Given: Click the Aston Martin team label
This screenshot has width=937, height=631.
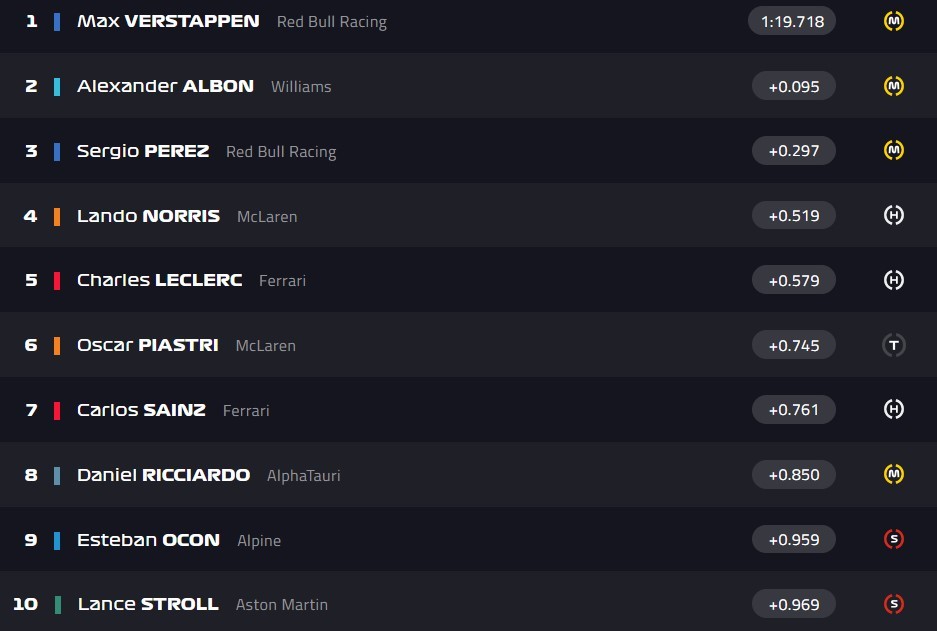Looking at the screenshot, I should click(281, 604).
